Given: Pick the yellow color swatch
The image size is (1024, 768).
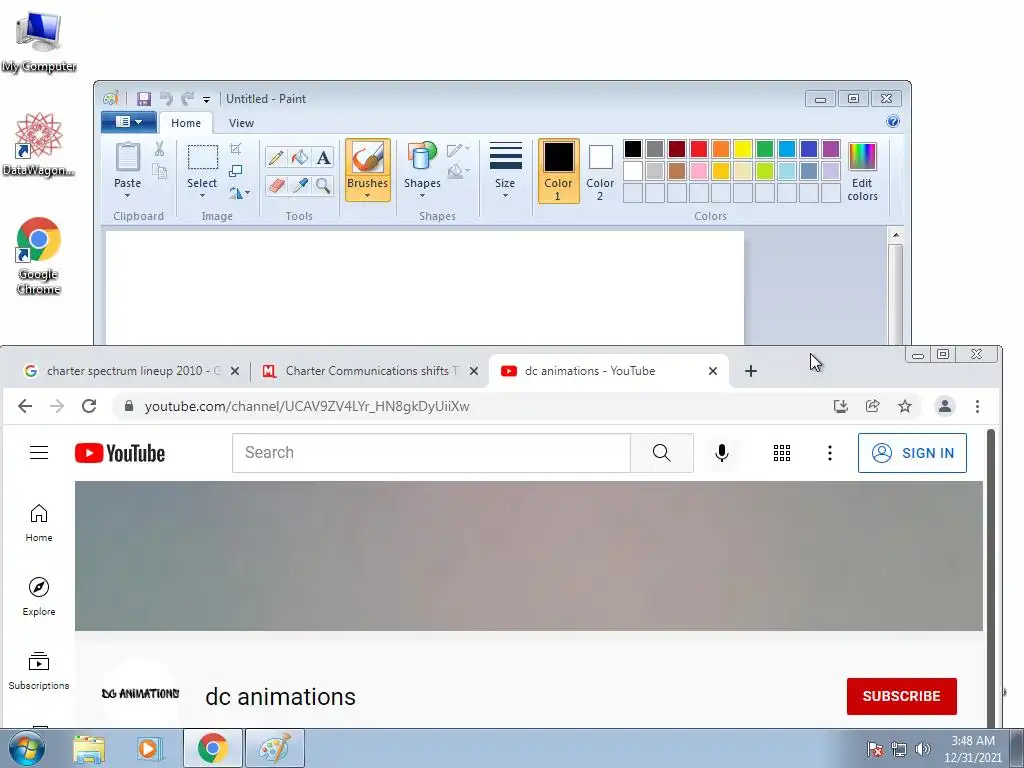Looking at the screenshot, I should point(743,149).
